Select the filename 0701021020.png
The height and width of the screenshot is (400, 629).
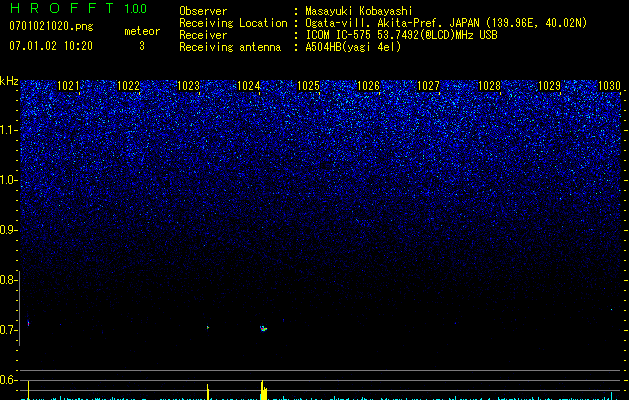click(51, 26)
